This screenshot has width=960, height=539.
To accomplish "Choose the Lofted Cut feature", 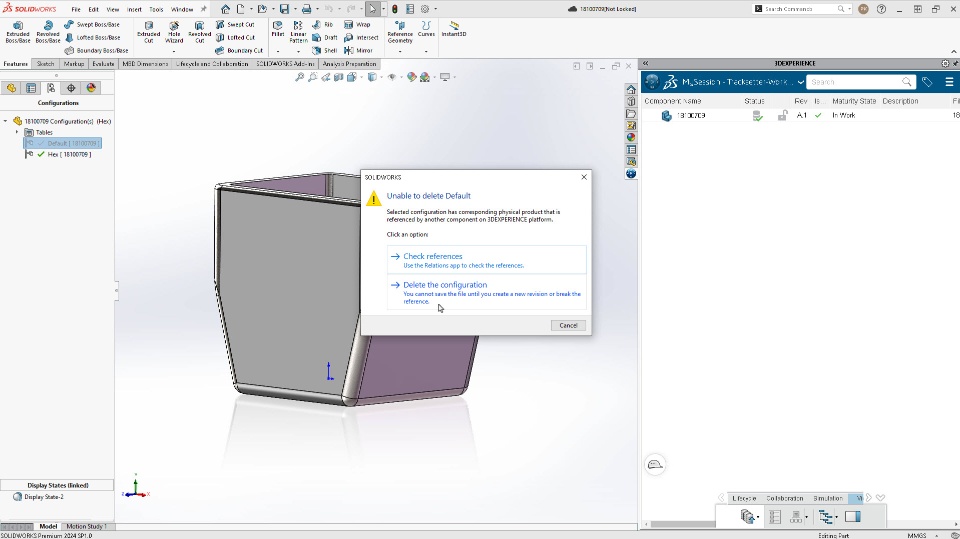I will pyautogui.click(x=235, y=37).
